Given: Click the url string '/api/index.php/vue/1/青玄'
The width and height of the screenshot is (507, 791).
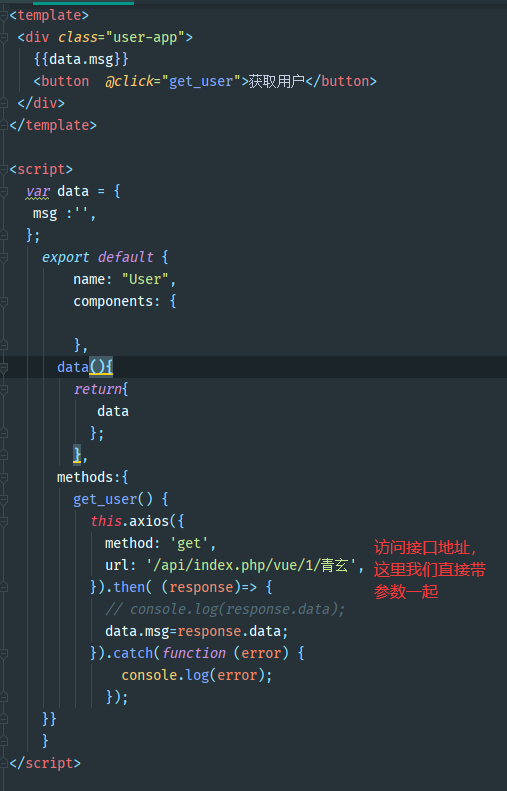Looking at the screenshot, I should tap(251, 566).
